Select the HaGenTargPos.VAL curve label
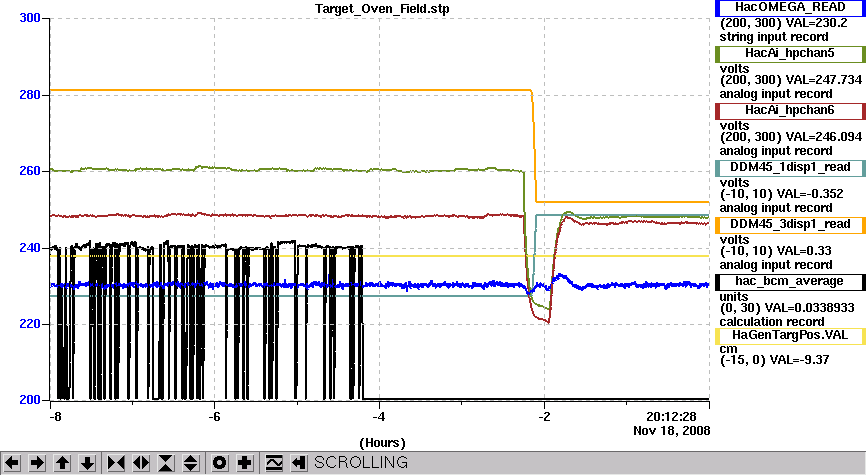 click(x=790, y=336)
